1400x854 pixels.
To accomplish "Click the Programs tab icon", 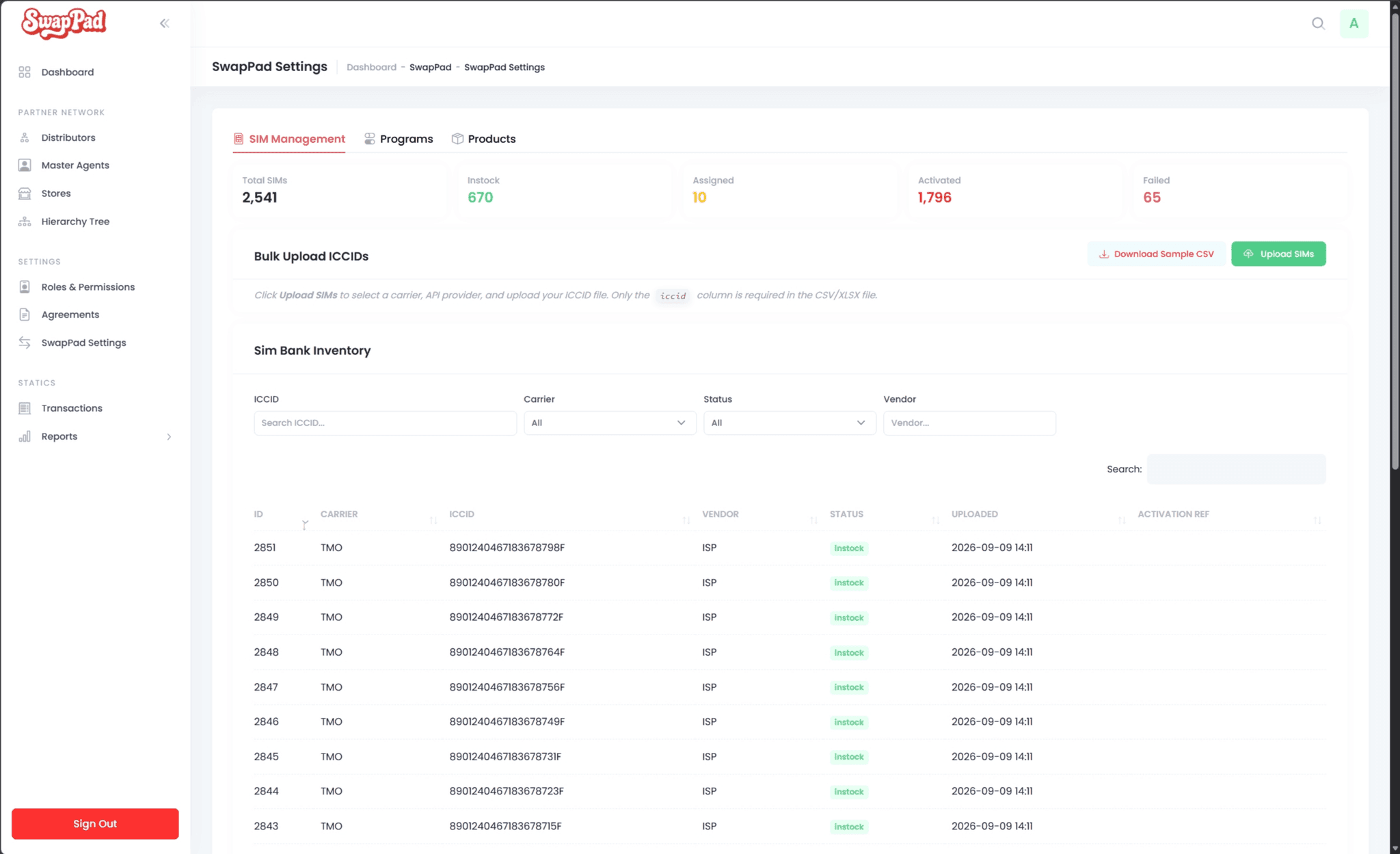I will click(369, 139).
